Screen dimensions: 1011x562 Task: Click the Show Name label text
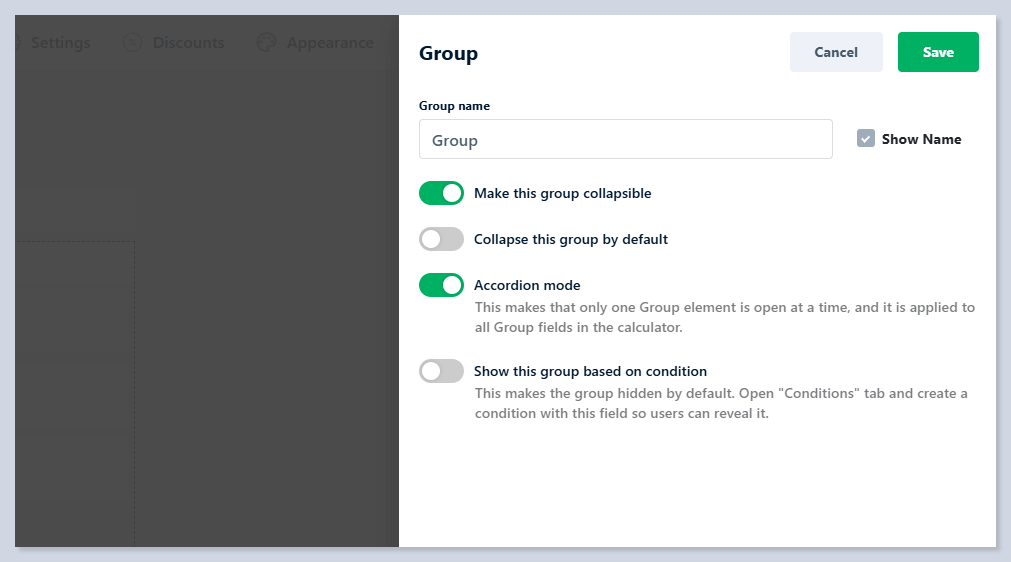(x=921, y=139)
